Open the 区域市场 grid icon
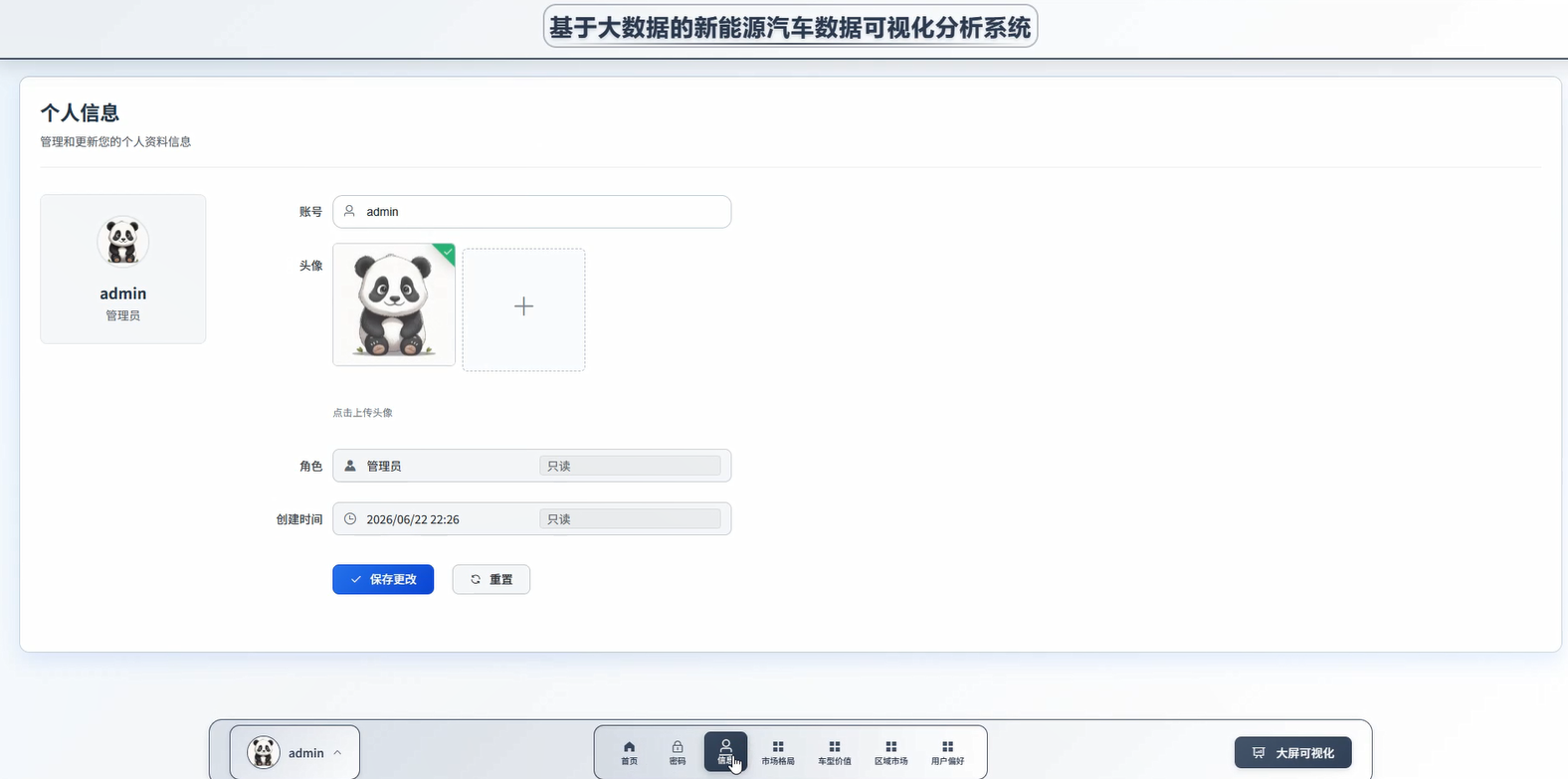 (x=891, y=751)
